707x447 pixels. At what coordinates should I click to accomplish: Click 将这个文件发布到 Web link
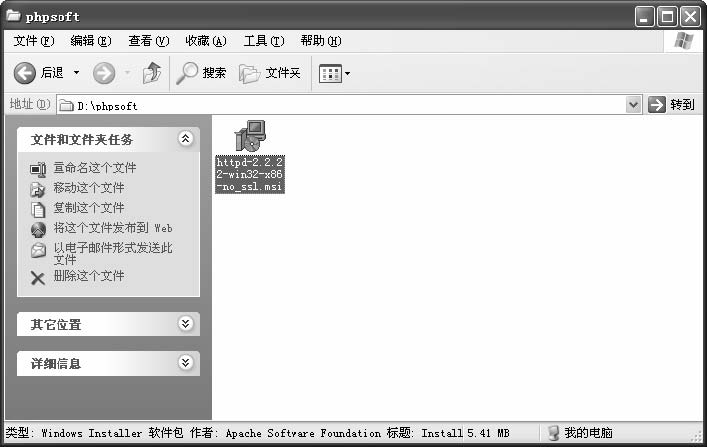pyautogui.click(x=113, y=228)
